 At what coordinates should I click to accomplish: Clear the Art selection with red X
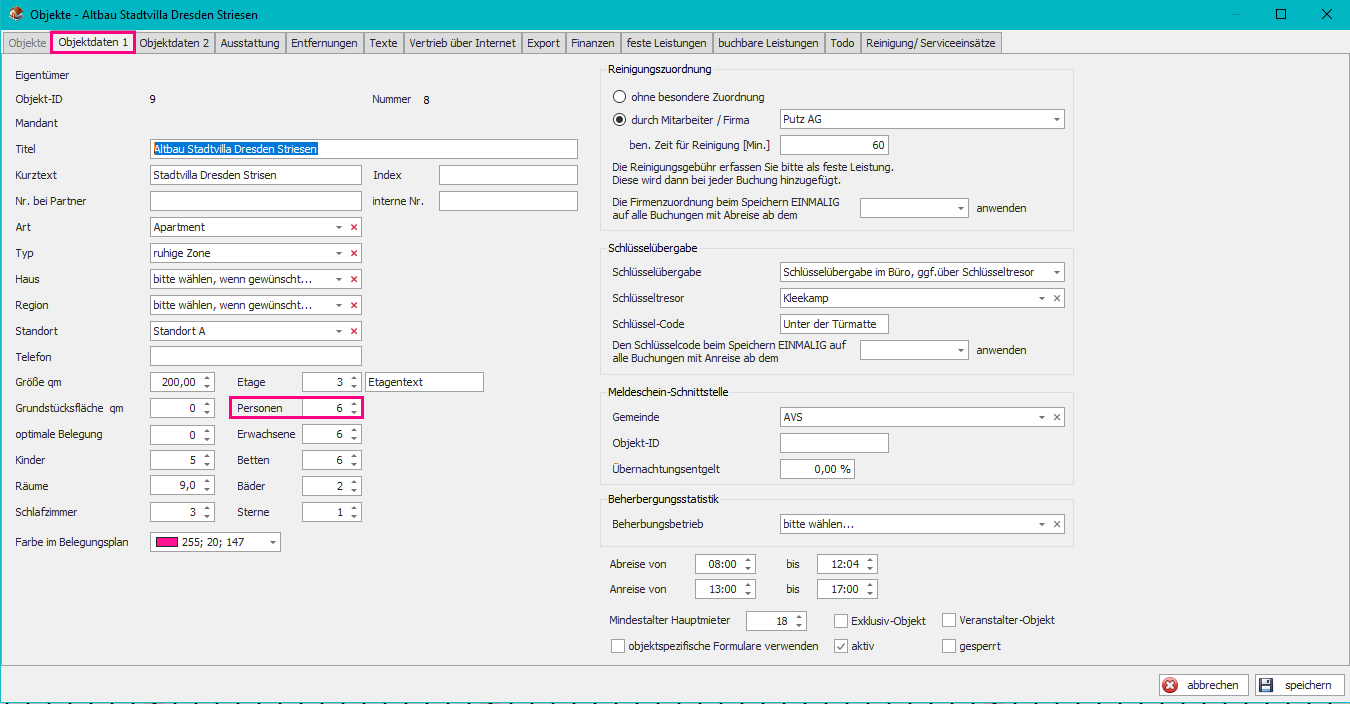click(354, 227)
